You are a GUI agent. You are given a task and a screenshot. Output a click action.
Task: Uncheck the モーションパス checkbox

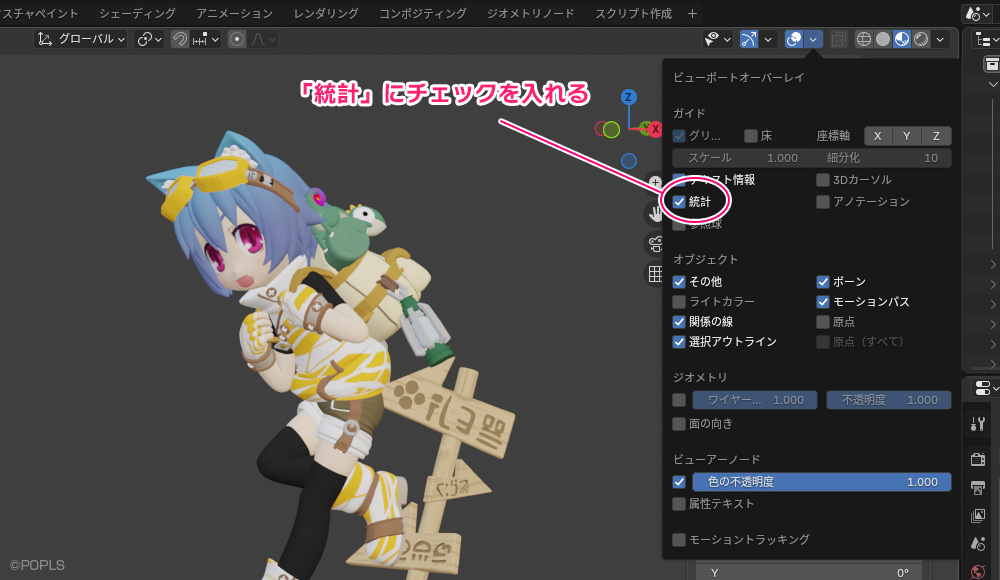[x=823, y=302]
